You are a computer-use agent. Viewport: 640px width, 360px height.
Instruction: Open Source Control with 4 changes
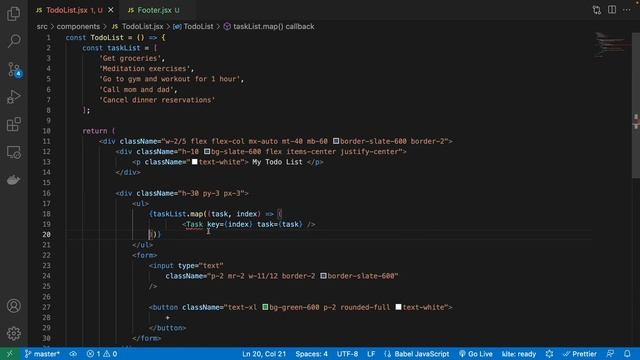coord(14,69)
